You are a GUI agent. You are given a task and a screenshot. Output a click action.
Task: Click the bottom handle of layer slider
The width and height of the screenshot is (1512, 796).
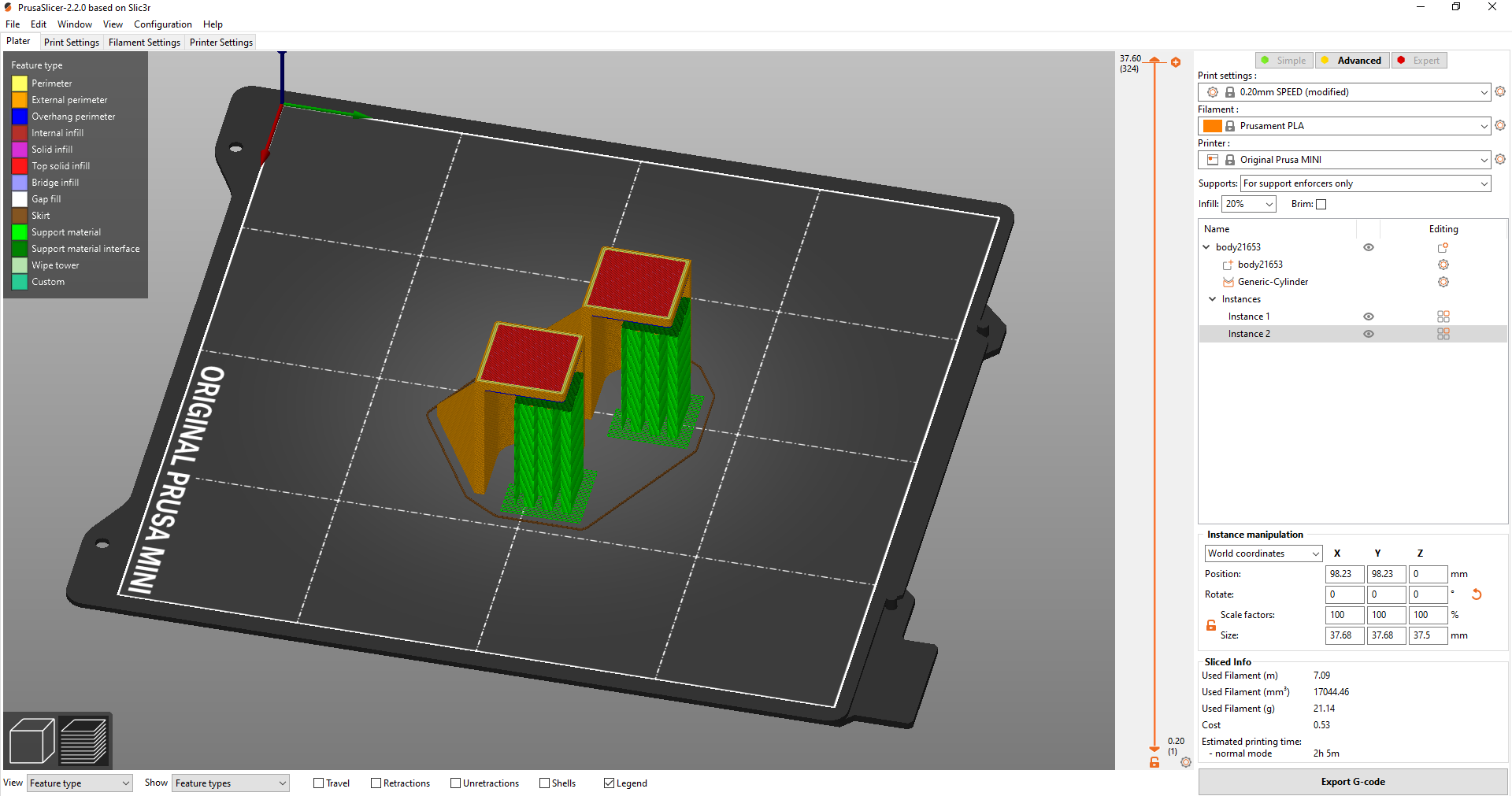pyautogui.click(x=1154, y=750)
